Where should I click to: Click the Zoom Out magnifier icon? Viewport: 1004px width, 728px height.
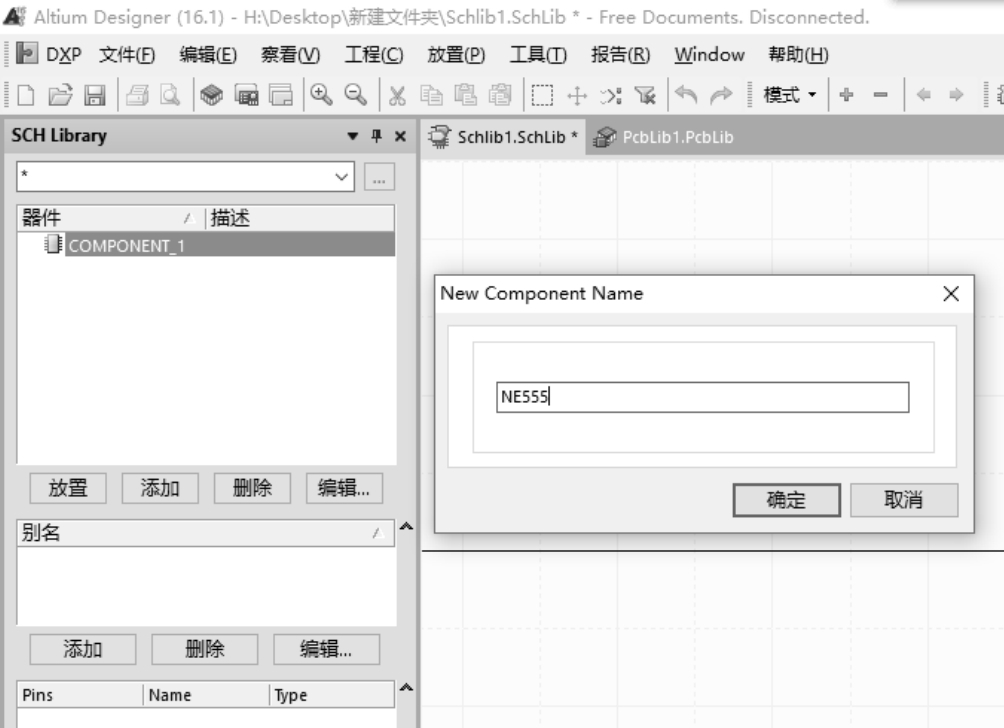pyautogui.click(x=355, y=95)
